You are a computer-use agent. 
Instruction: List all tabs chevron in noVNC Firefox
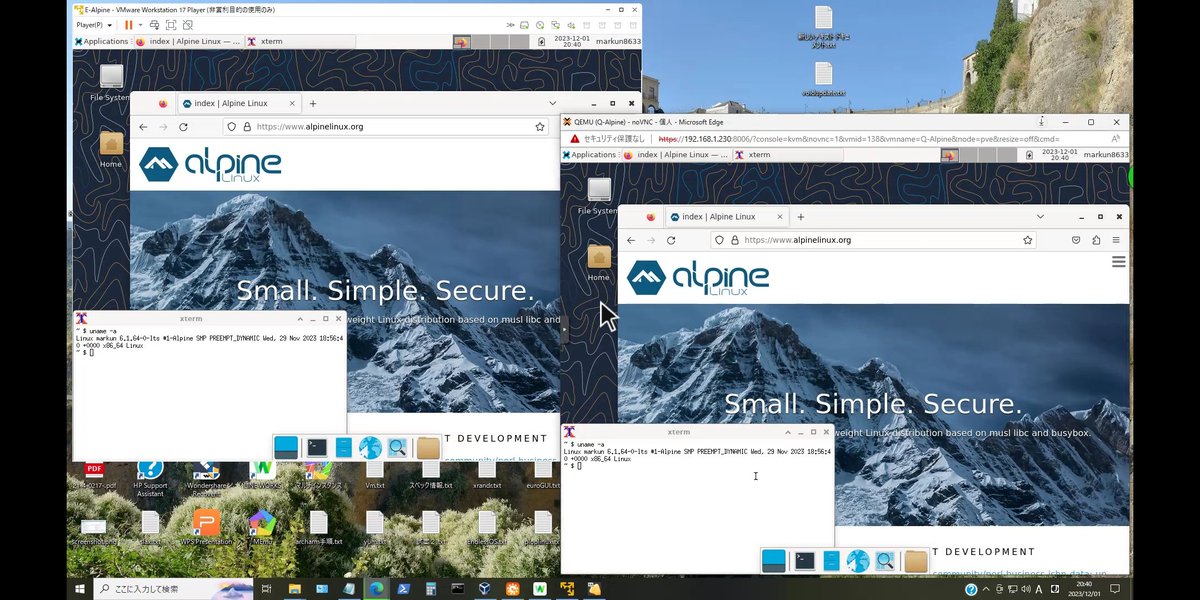click(1040, 216)
